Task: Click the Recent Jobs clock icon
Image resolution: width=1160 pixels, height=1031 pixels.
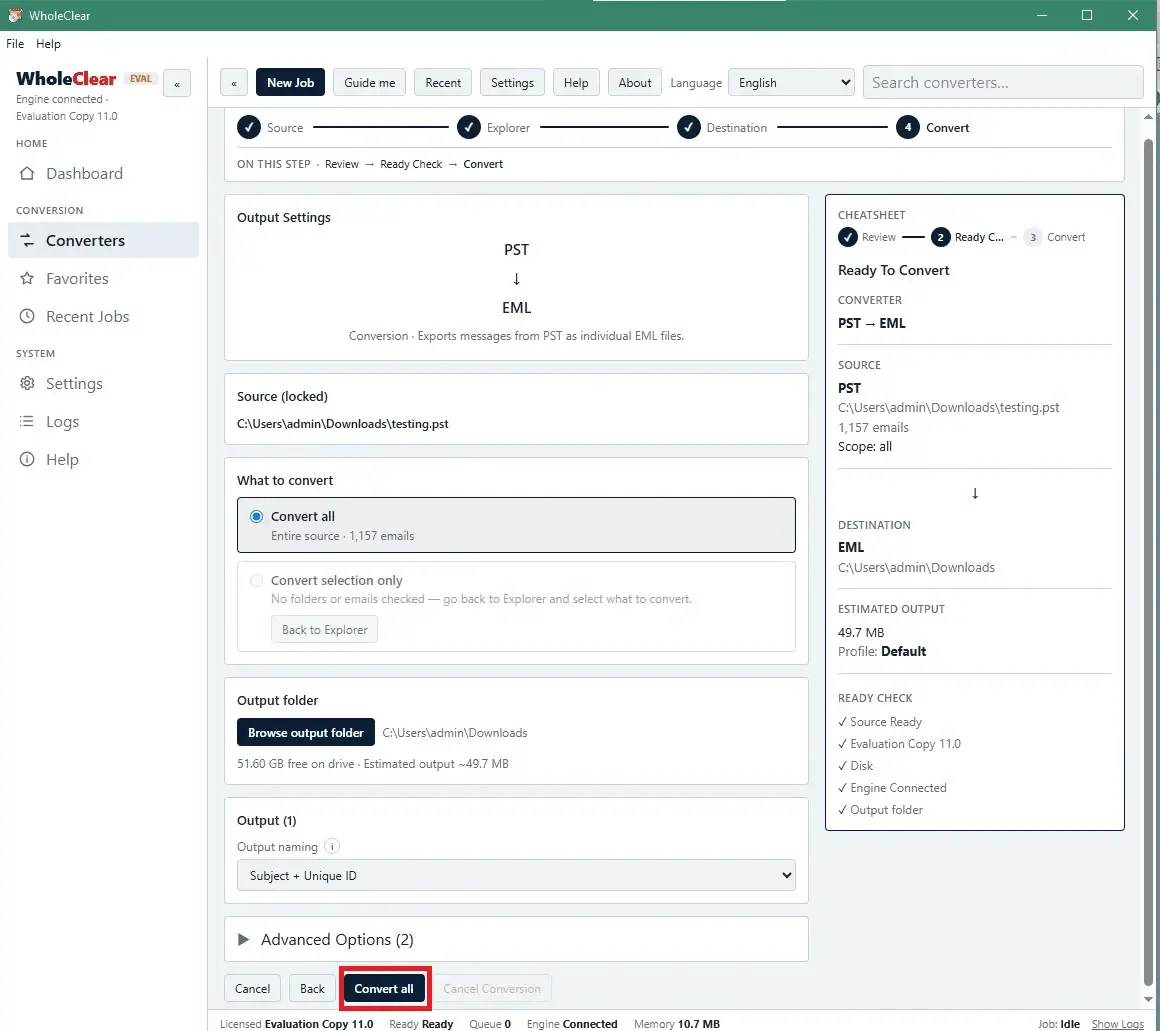Action: point(27,316)
